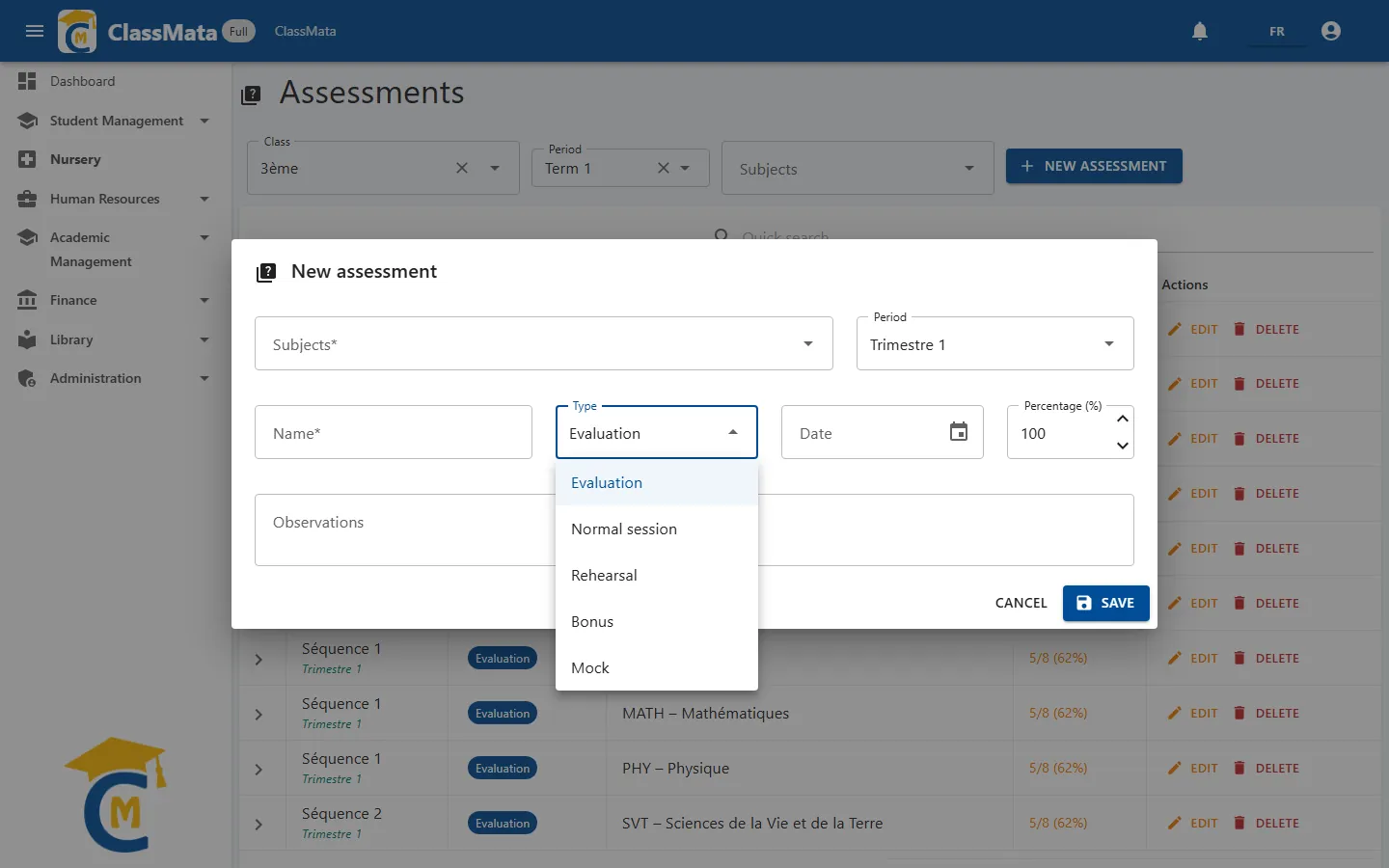Select Bonus in the Type list
This screenshot has width=1389, height=868.
click(x=657, y=621)
